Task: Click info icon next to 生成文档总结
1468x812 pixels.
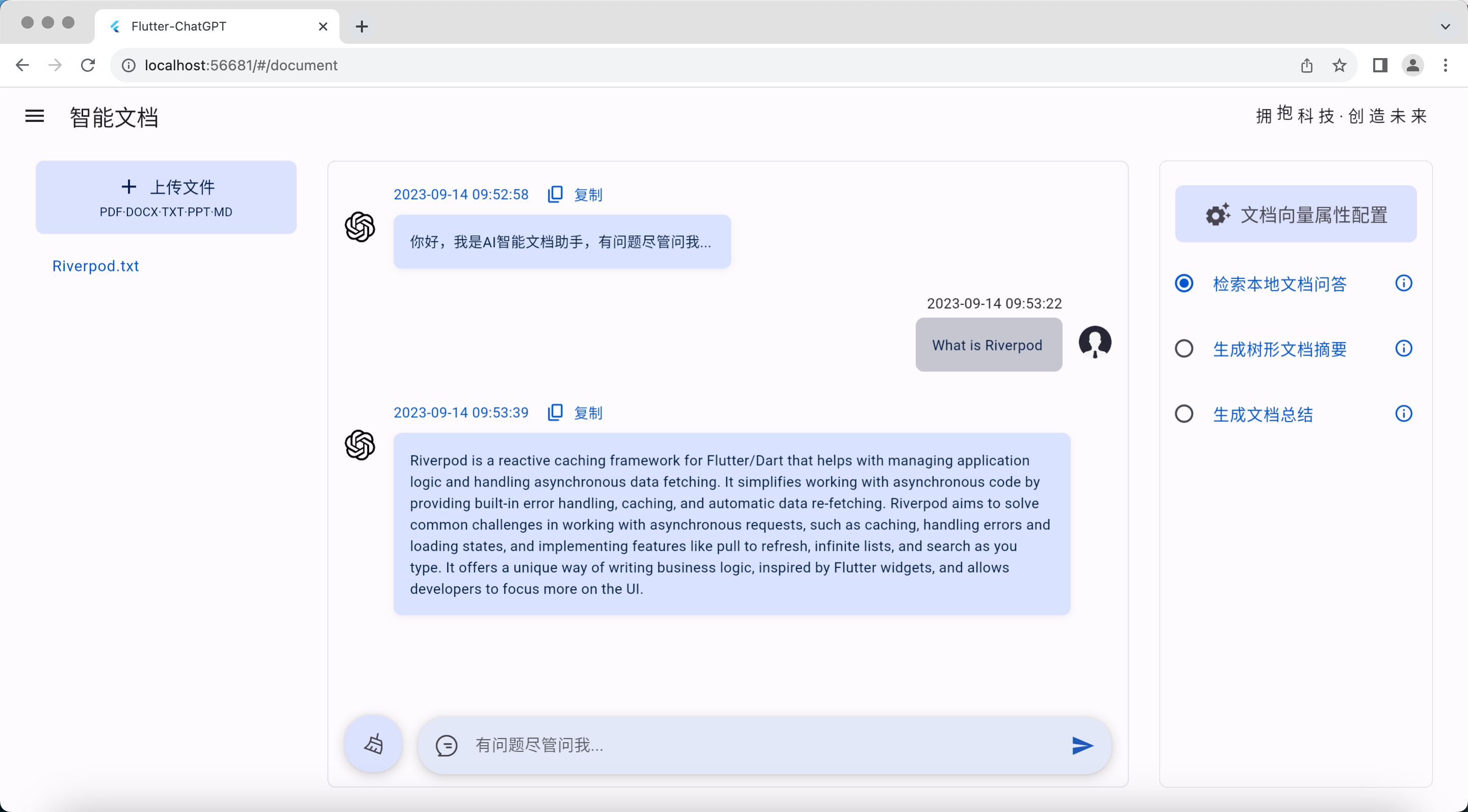Action: [1403, 414]
